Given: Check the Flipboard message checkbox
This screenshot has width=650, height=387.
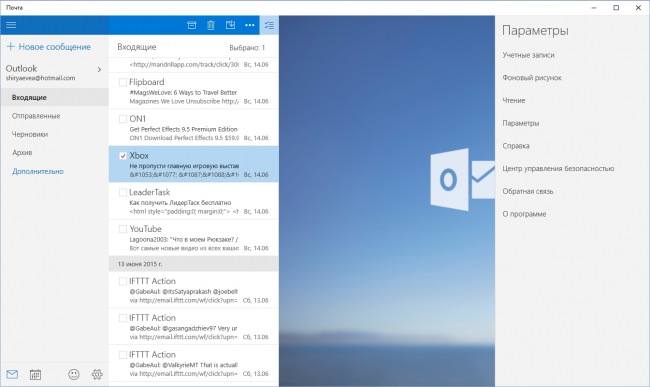Looking at the screenshot, I should point(123,82).
